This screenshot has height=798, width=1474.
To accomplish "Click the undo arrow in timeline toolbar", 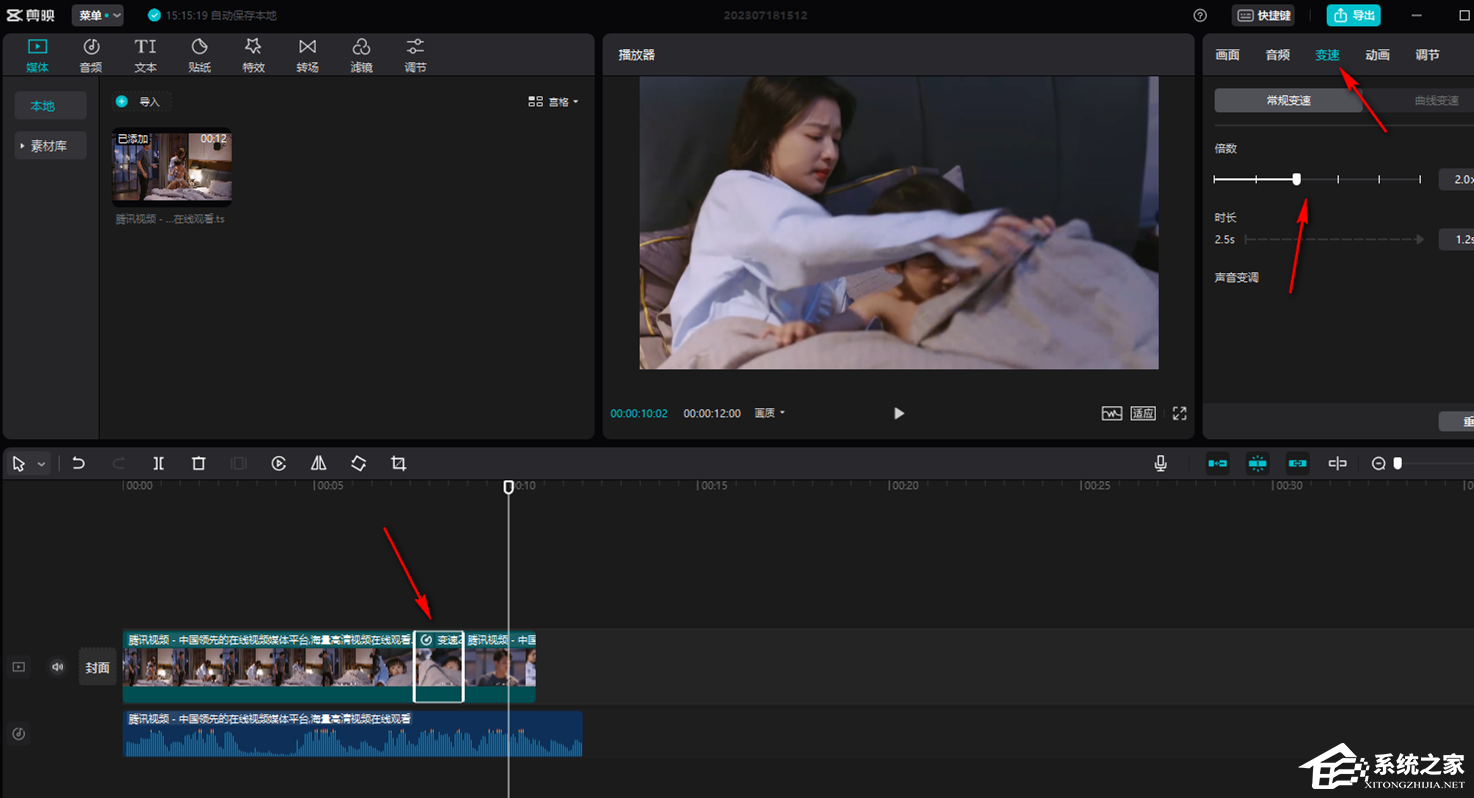I will point(79,463).
